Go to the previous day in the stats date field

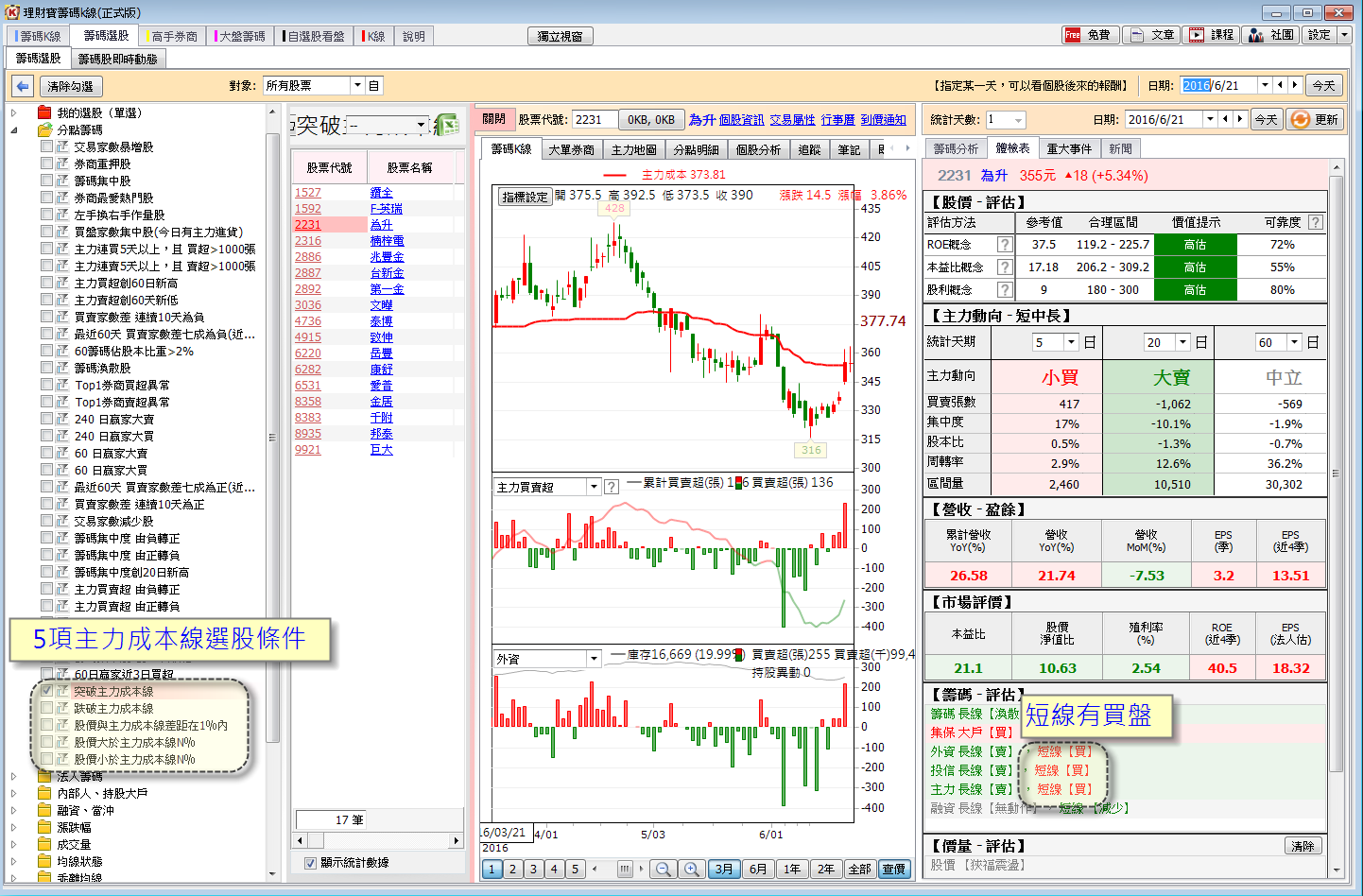click(1225, 119)
